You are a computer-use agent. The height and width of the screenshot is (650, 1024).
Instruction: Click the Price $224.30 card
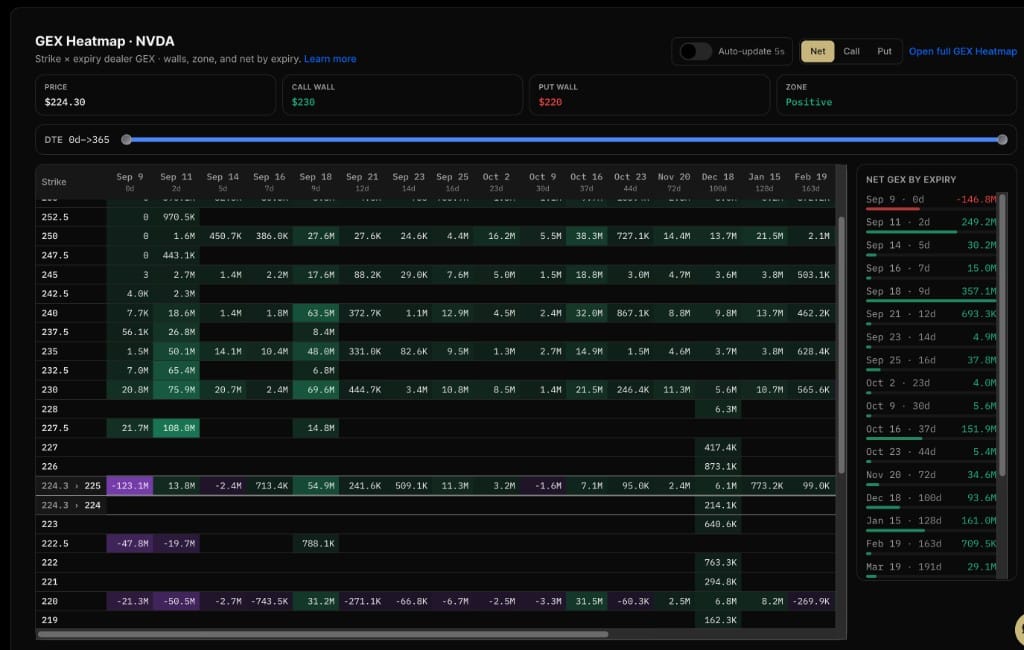click(155, 95)
